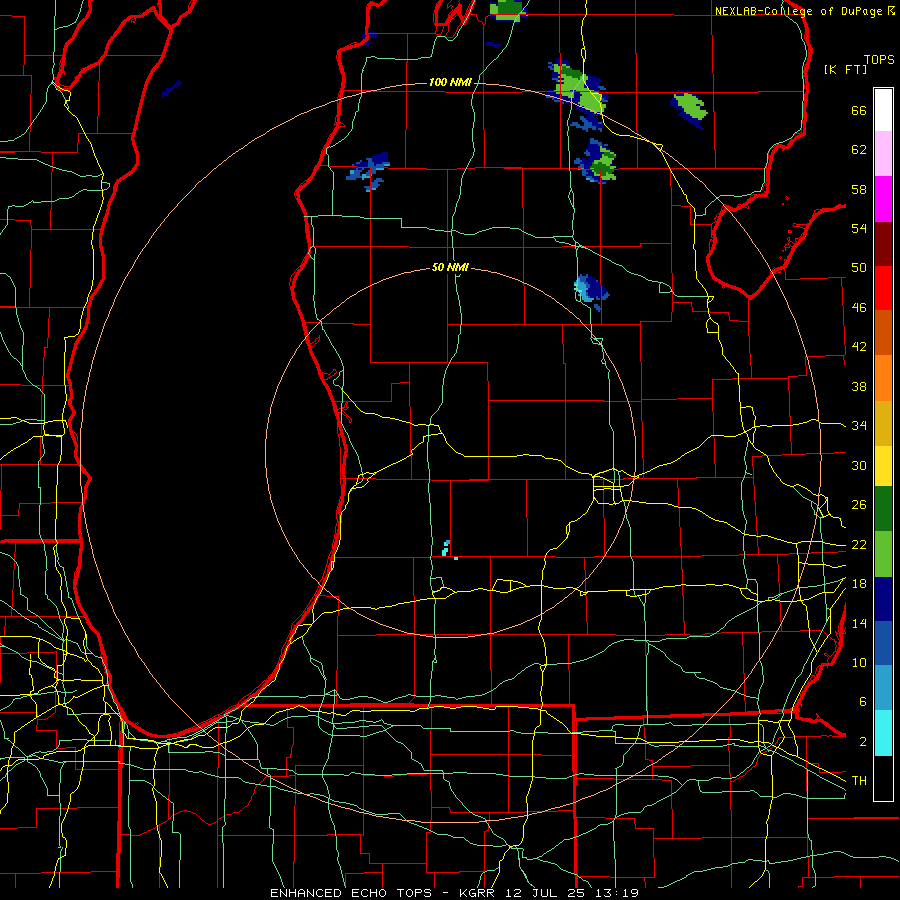
Task: Click the green echo crossing the 100 NMI ring
Action: point(579,88)
